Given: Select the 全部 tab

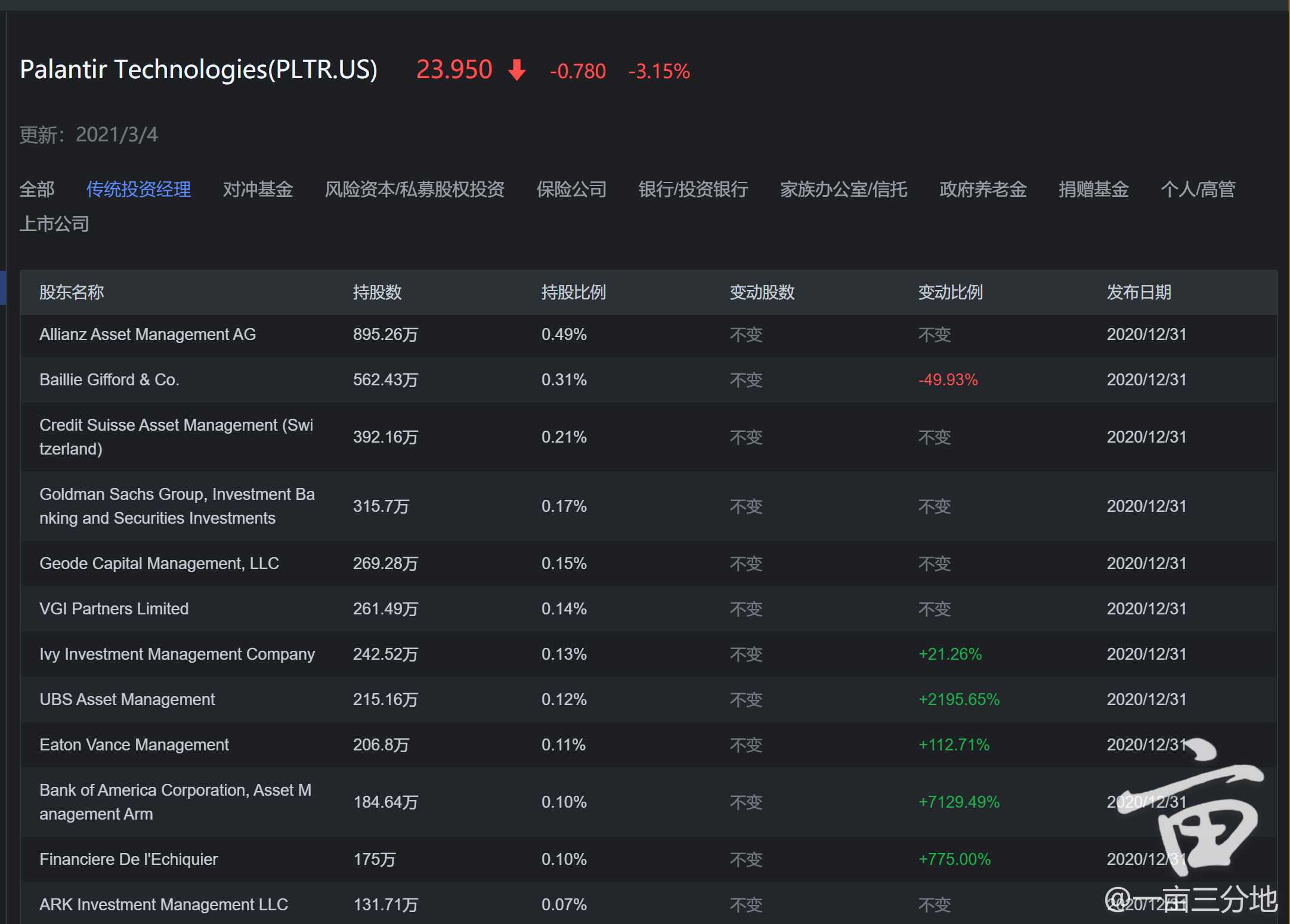Looking at the screenshot, I should pyautogui.click(x=37, y=189).
